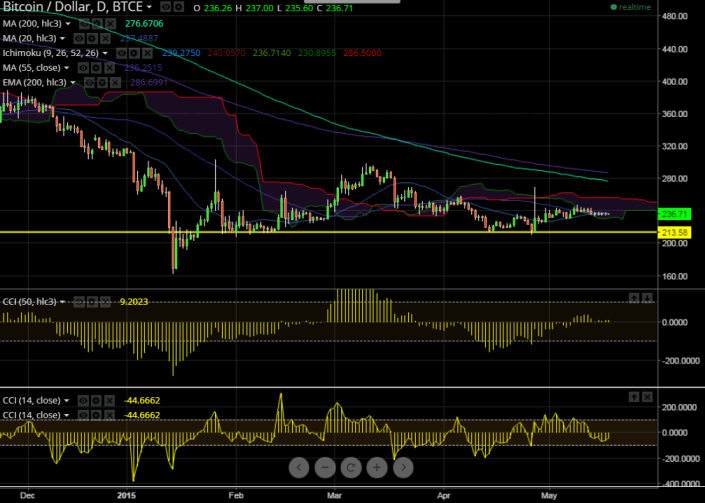Open lower CCI (14, close) settings gear
This screenshot has width=705, height=503.
click(96, 415)
